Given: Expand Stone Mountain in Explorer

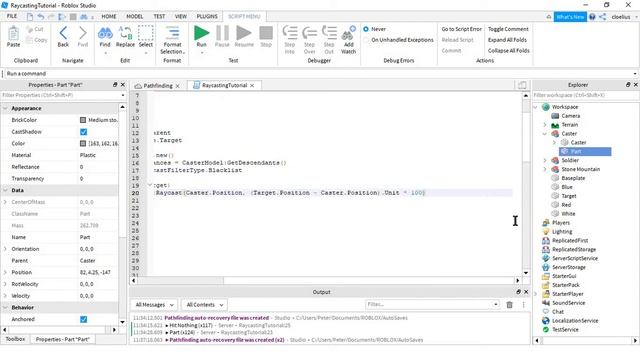Looking at the screenshot, I should (544, 169).
